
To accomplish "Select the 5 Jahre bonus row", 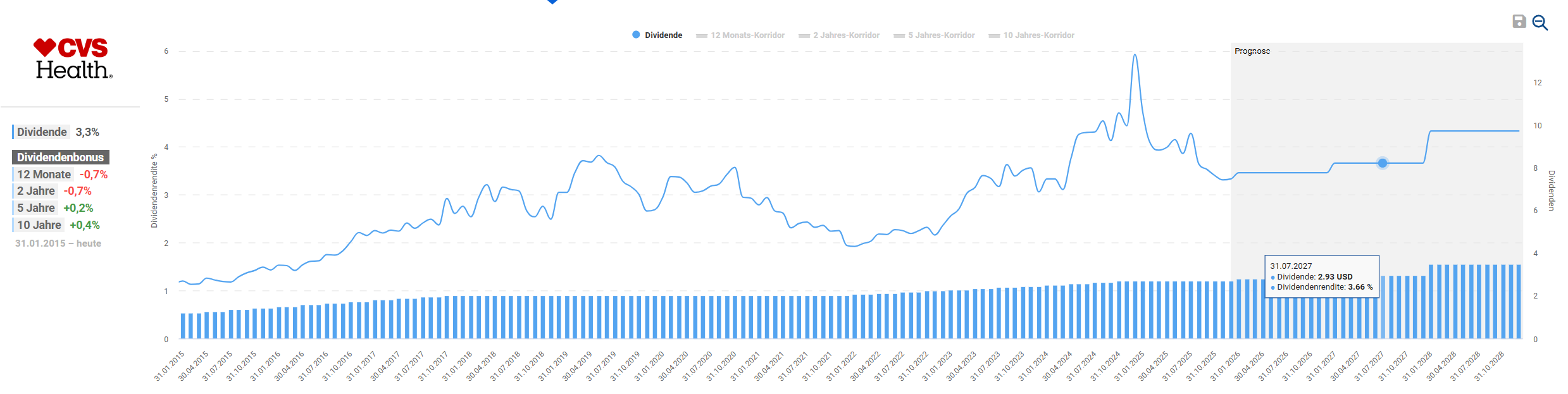I will (x=54, y=208).
